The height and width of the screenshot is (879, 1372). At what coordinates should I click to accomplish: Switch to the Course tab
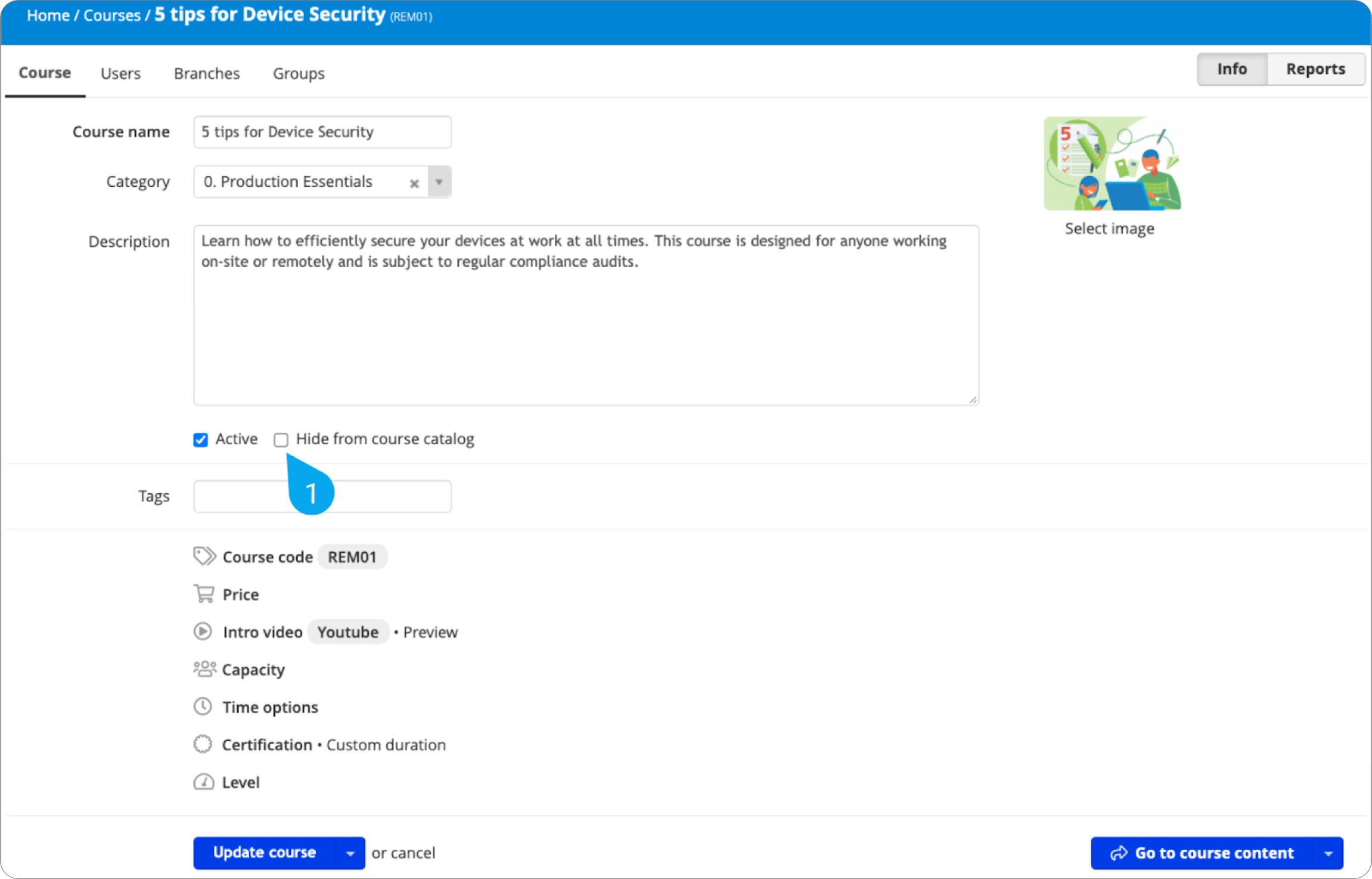[45, 73]
